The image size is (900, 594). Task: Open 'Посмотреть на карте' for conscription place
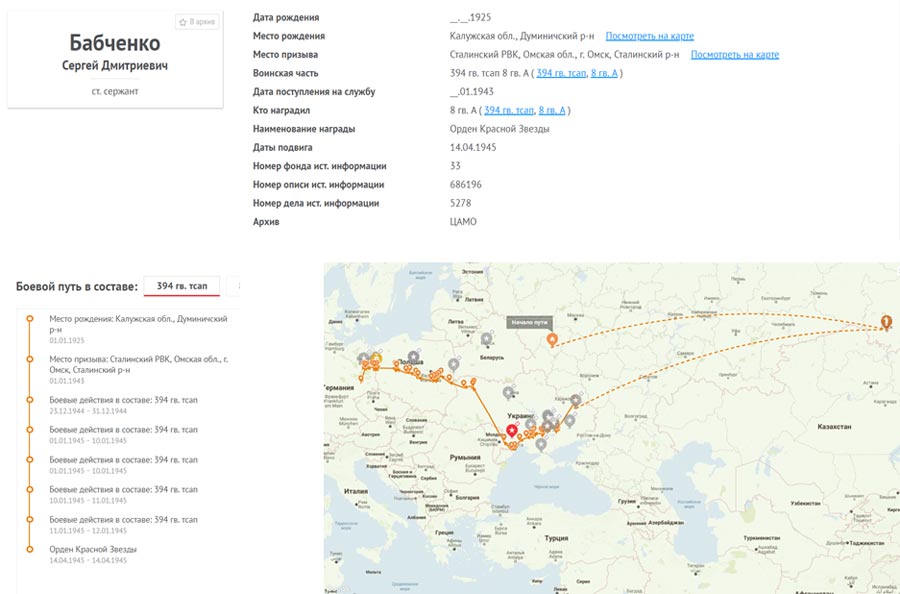pos(735,55)
